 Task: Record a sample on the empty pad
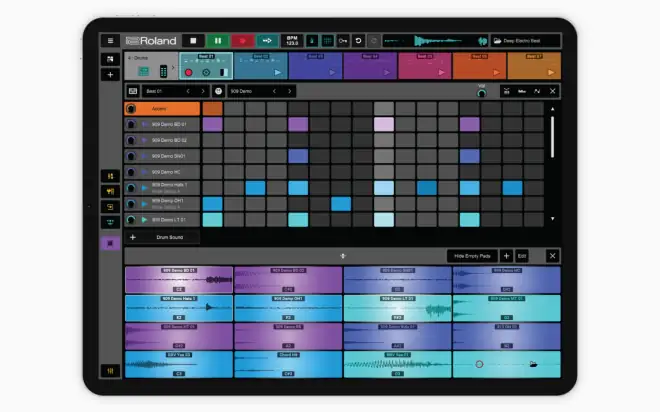pyautogui.click(x=479, y=364)
